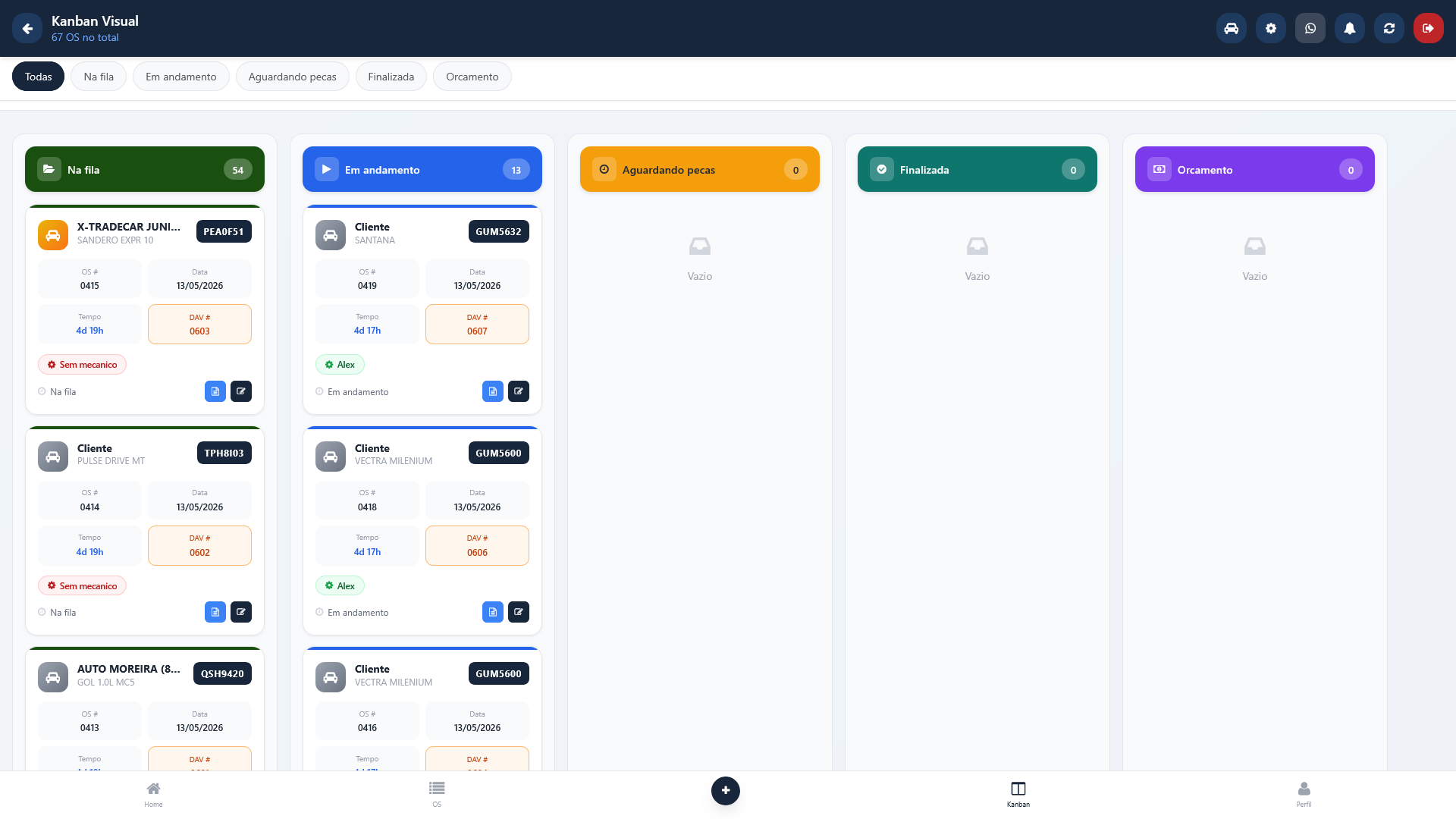The image size is (1456, 819).
Task: Open Perfil tab in bottom navigation
Action: 1304,795
